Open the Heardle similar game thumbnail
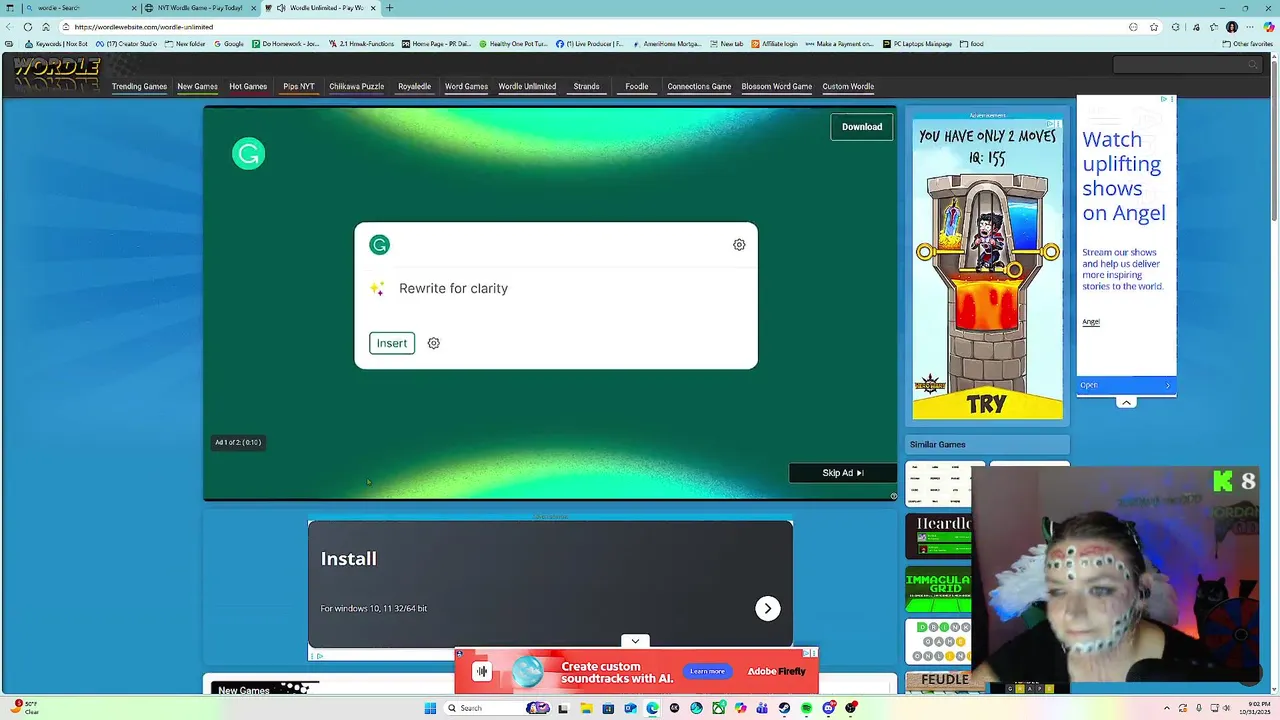 point(938,535)
